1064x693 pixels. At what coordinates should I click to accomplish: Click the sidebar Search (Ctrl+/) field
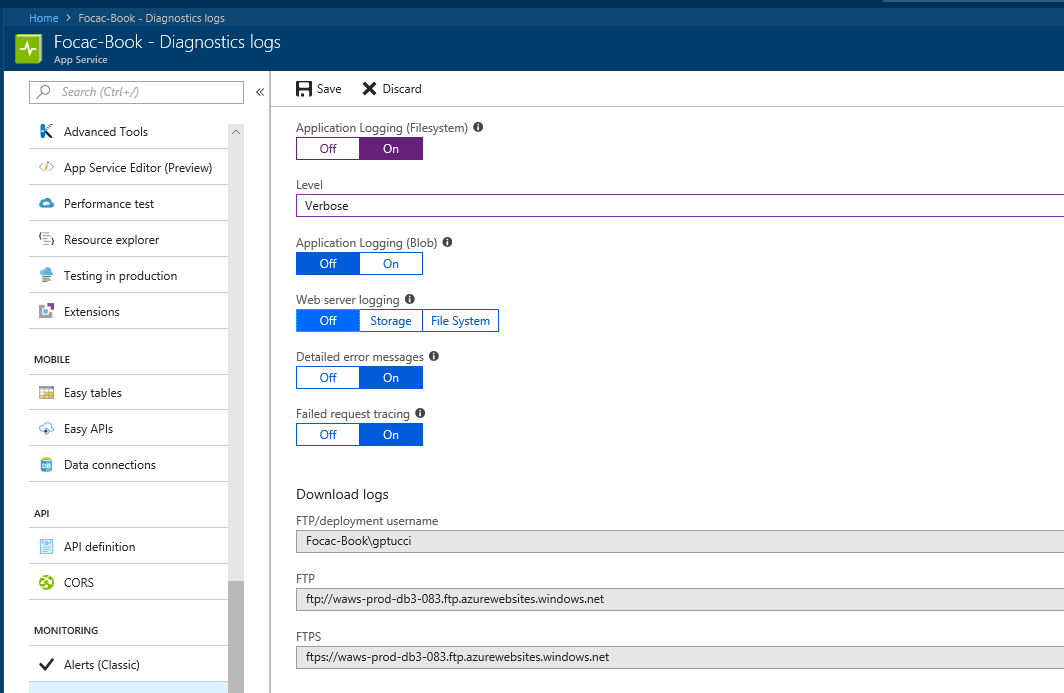(x=136, y=92)
